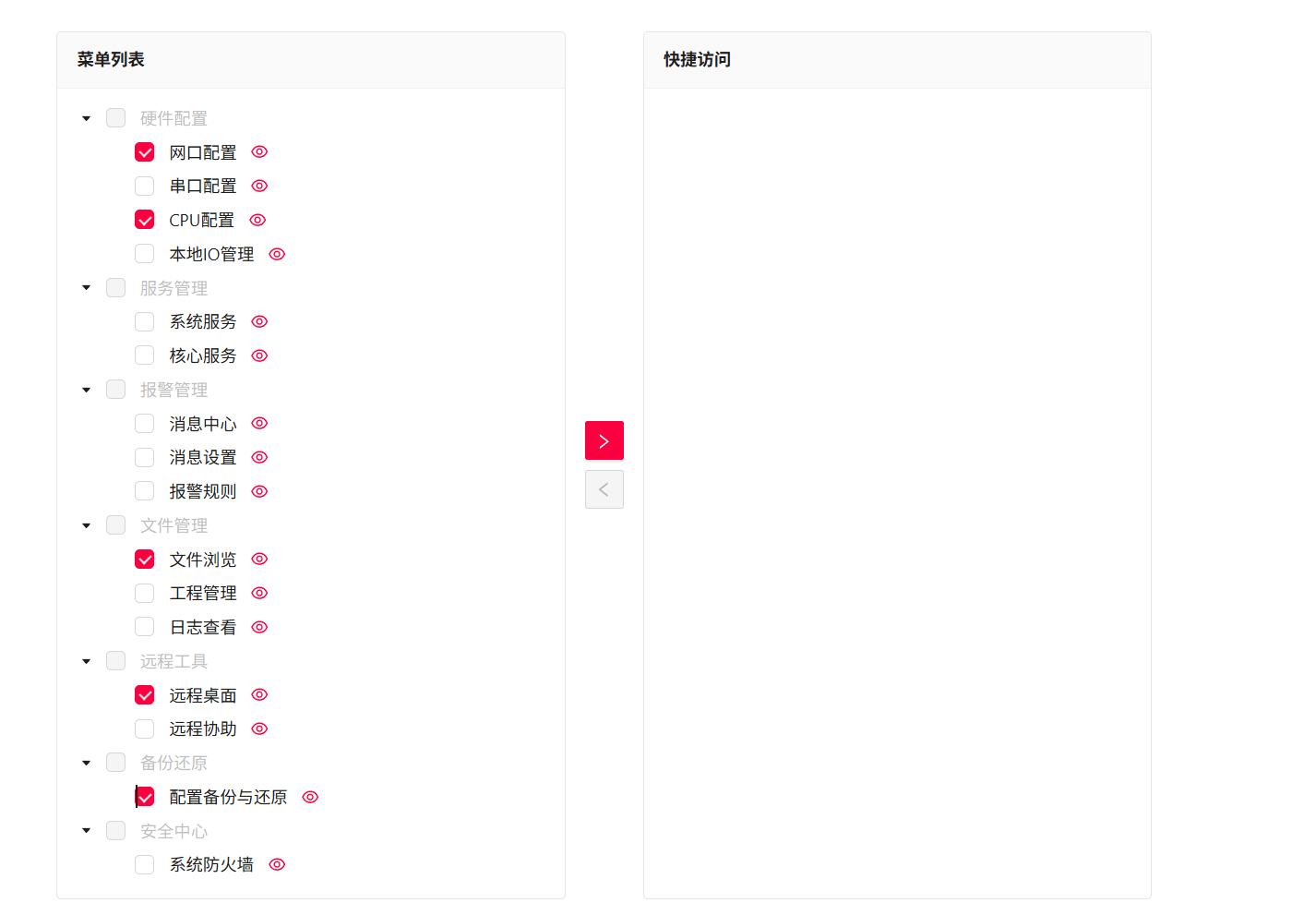Screen dimensions: 1316x915
Task: Select the 工程管理 menu item
Action: click(x=203, y=593)
